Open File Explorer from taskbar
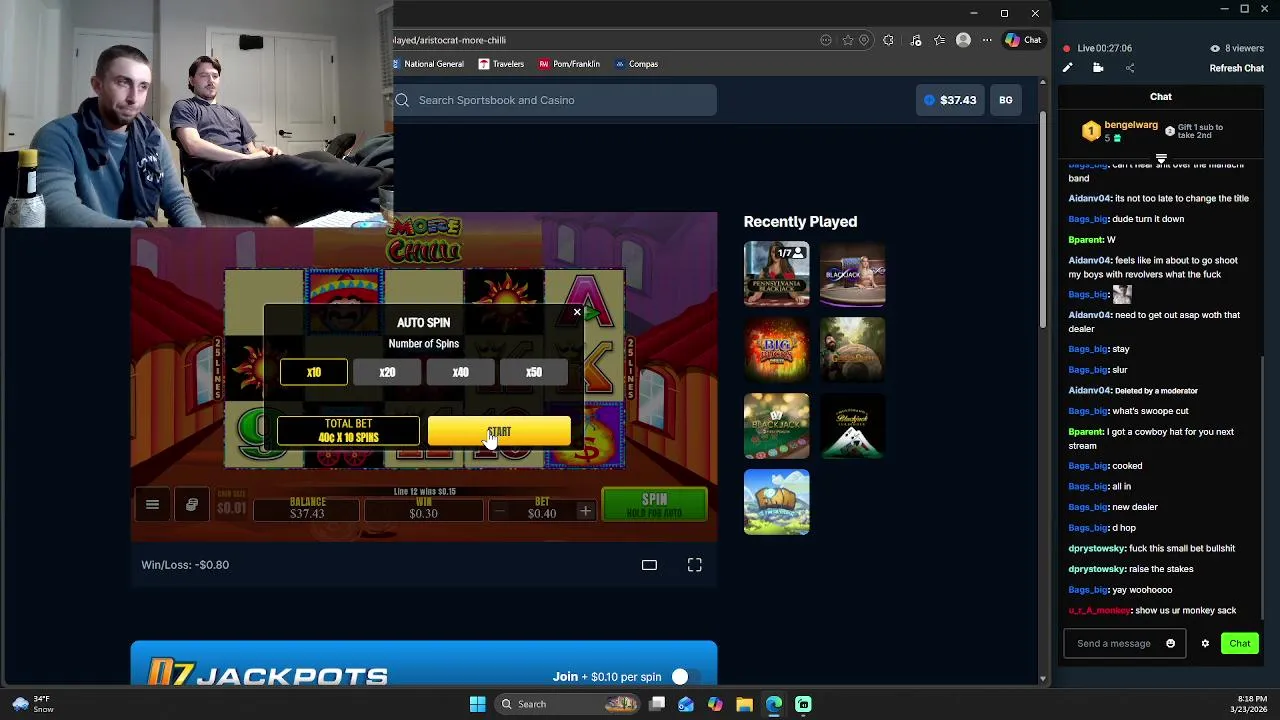Viewport: 1280px width, 720px height. [744, 704]
